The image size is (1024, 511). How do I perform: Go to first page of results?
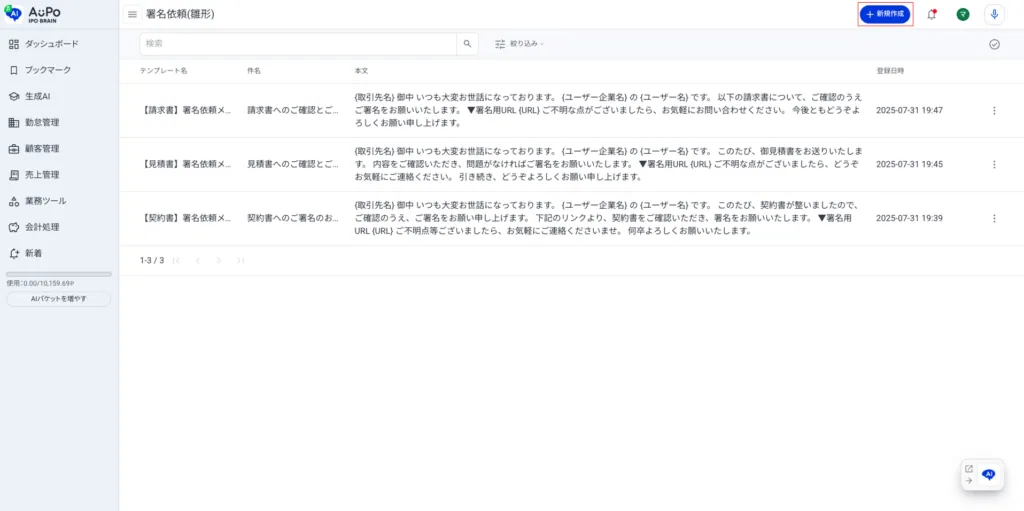[176, 260]
